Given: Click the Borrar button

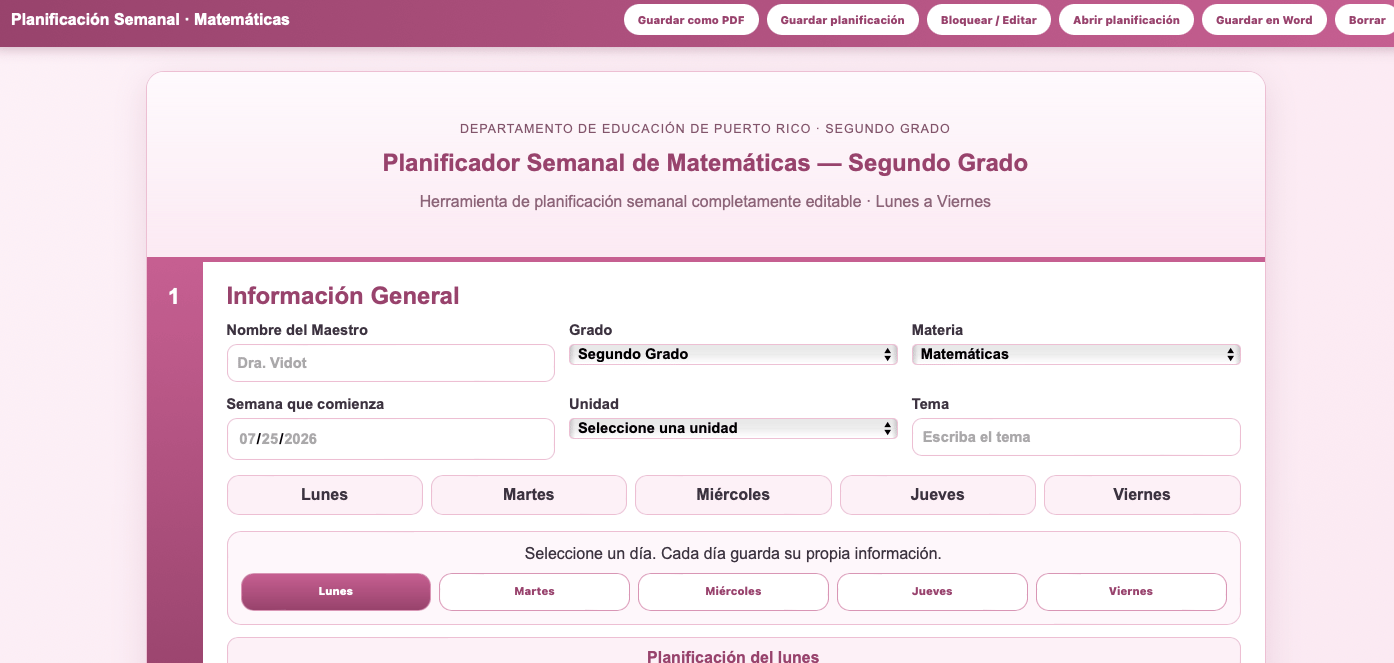Looking at the screenshot, I should 1366,20.
